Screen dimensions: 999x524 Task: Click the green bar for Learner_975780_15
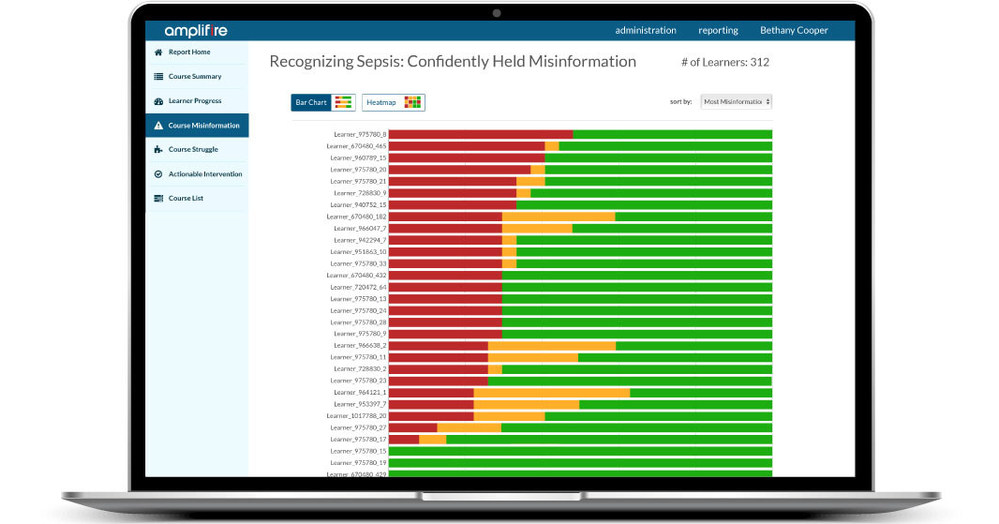580,451
